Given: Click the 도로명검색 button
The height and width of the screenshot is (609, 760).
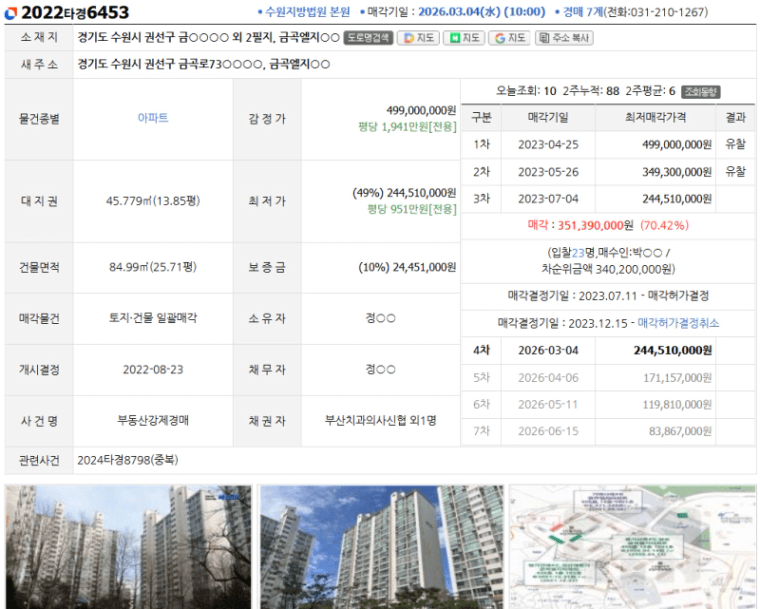Looking at the screenshot, I should tap(368, 38).
